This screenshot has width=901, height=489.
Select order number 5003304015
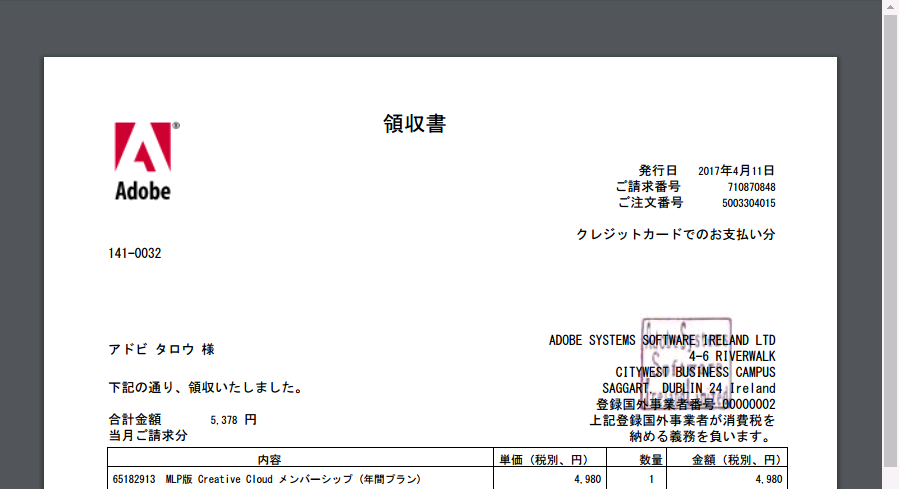coord(748,203)
